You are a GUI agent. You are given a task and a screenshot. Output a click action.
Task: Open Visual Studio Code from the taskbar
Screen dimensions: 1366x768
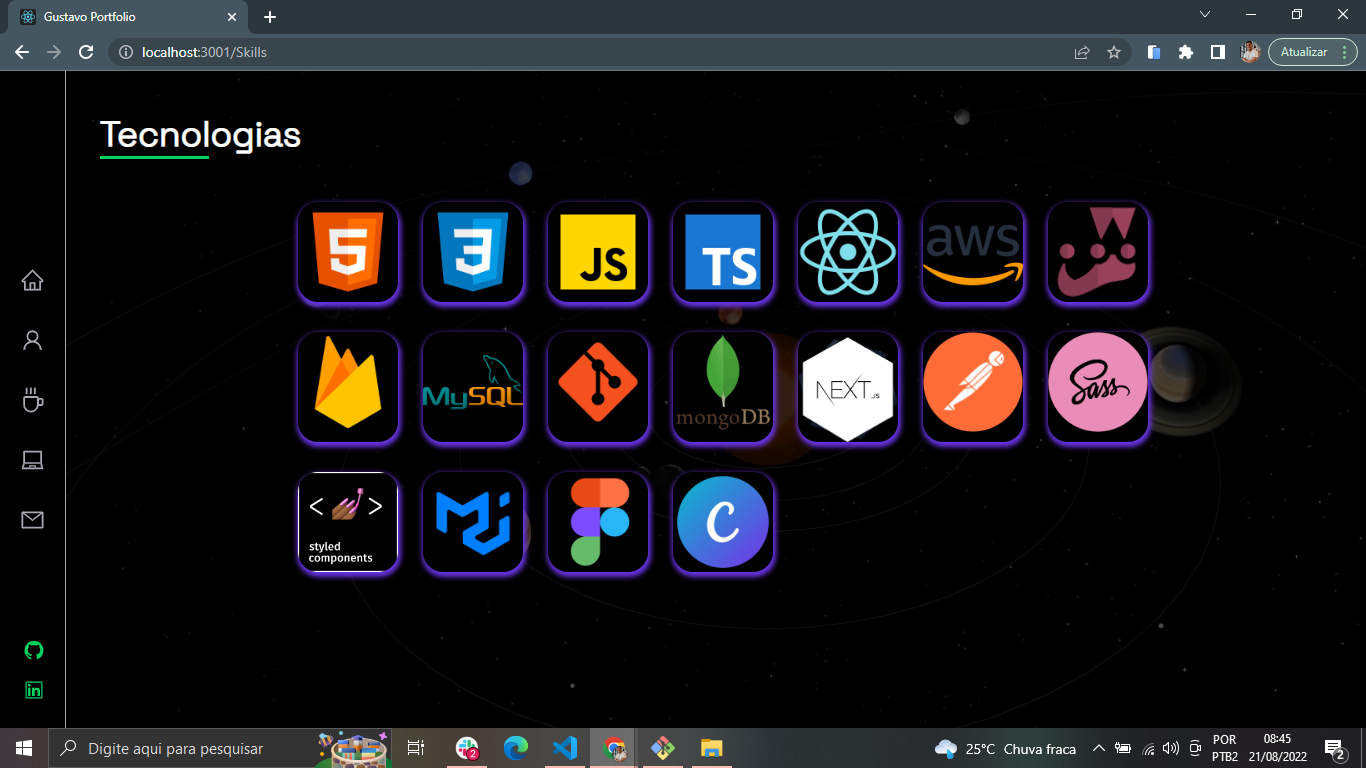point(565,748)
